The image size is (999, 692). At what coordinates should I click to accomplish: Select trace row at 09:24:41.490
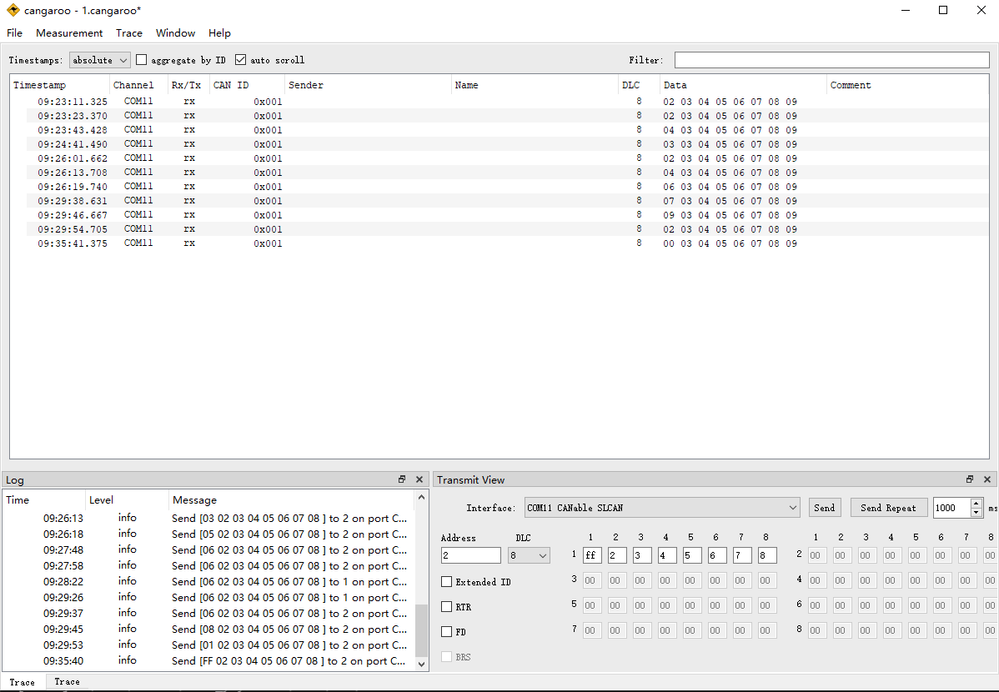tap(500, 144)
